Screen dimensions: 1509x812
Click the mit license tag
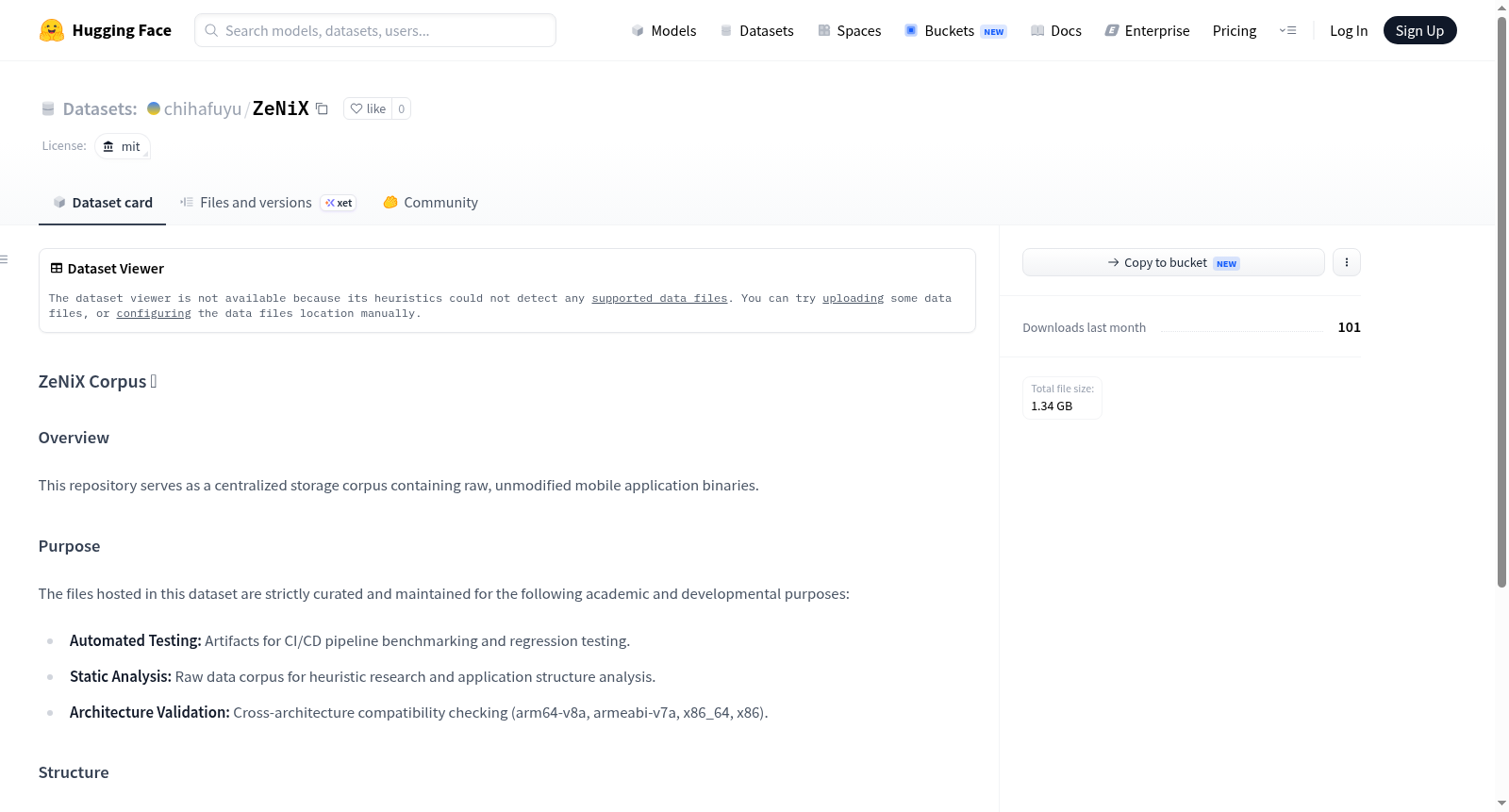point(123,146)
